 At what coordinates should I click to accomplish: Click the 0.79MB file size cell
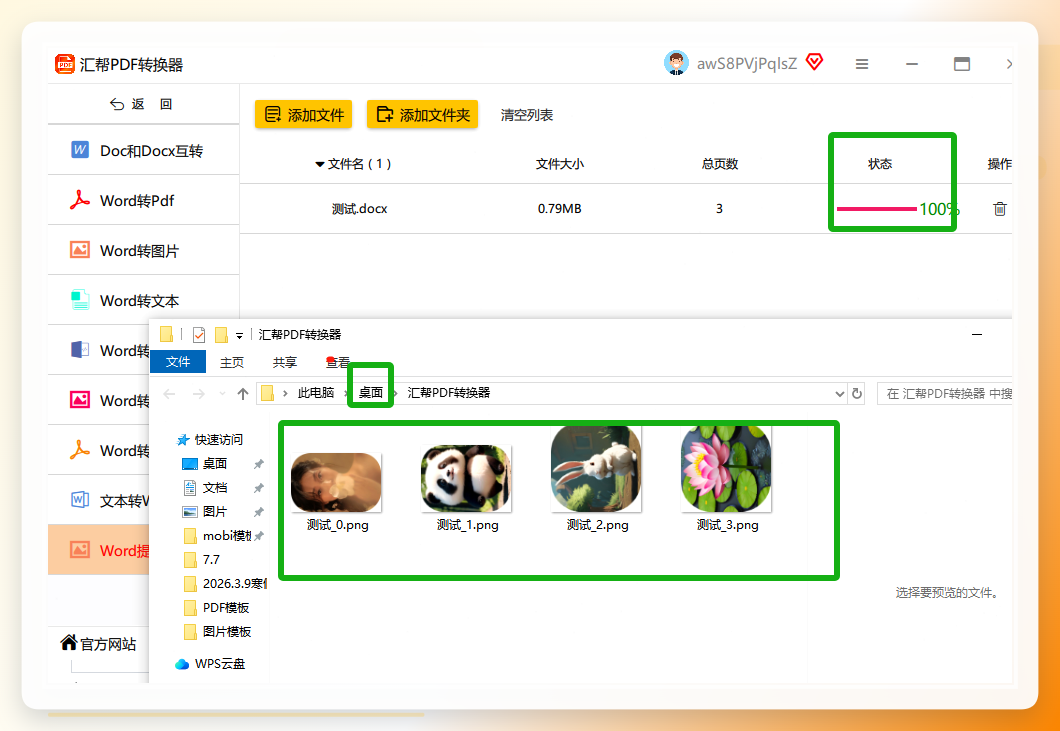pos(560,209)
